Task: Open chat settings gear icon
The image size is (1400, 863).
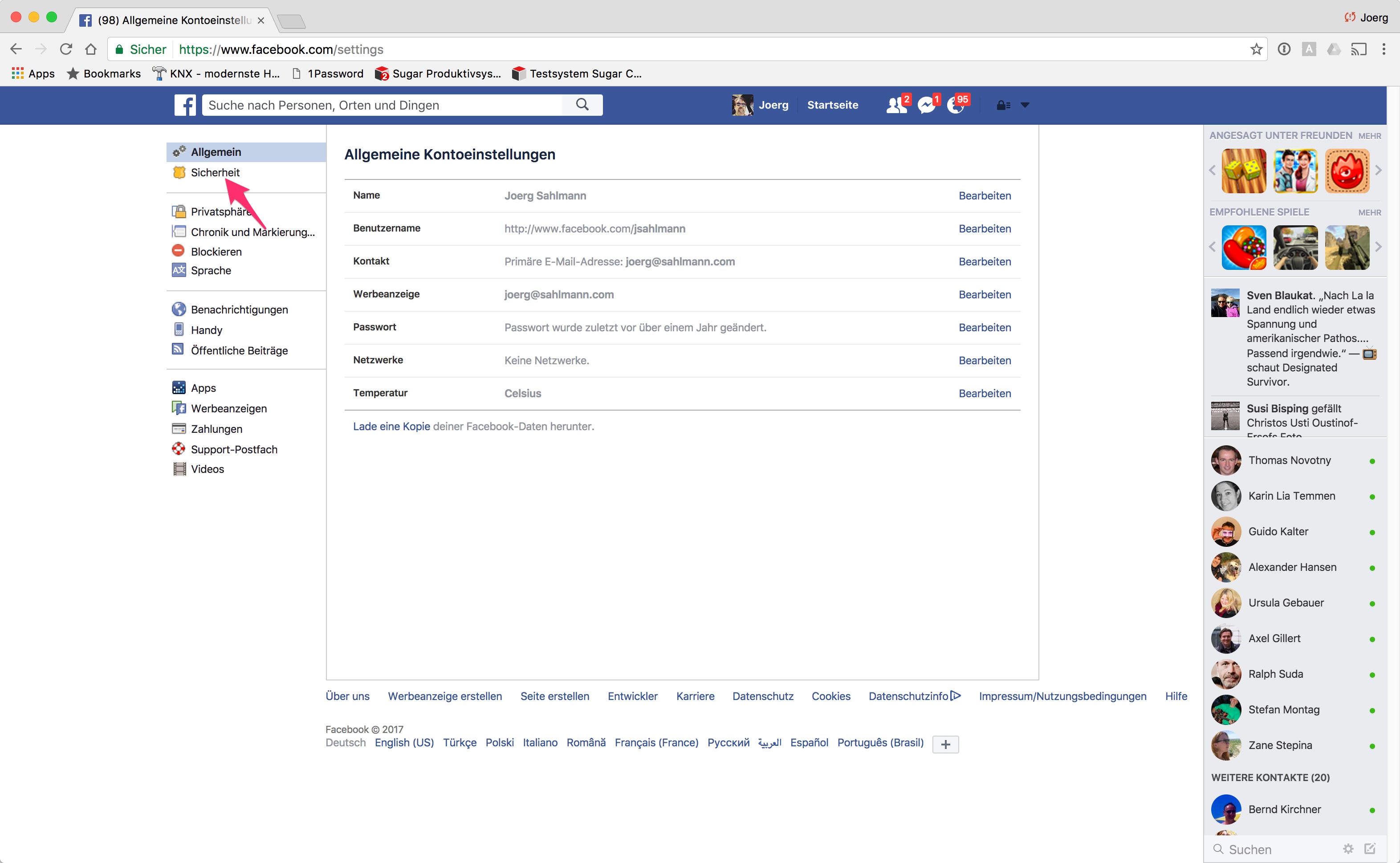Action: click(1348, 849)
